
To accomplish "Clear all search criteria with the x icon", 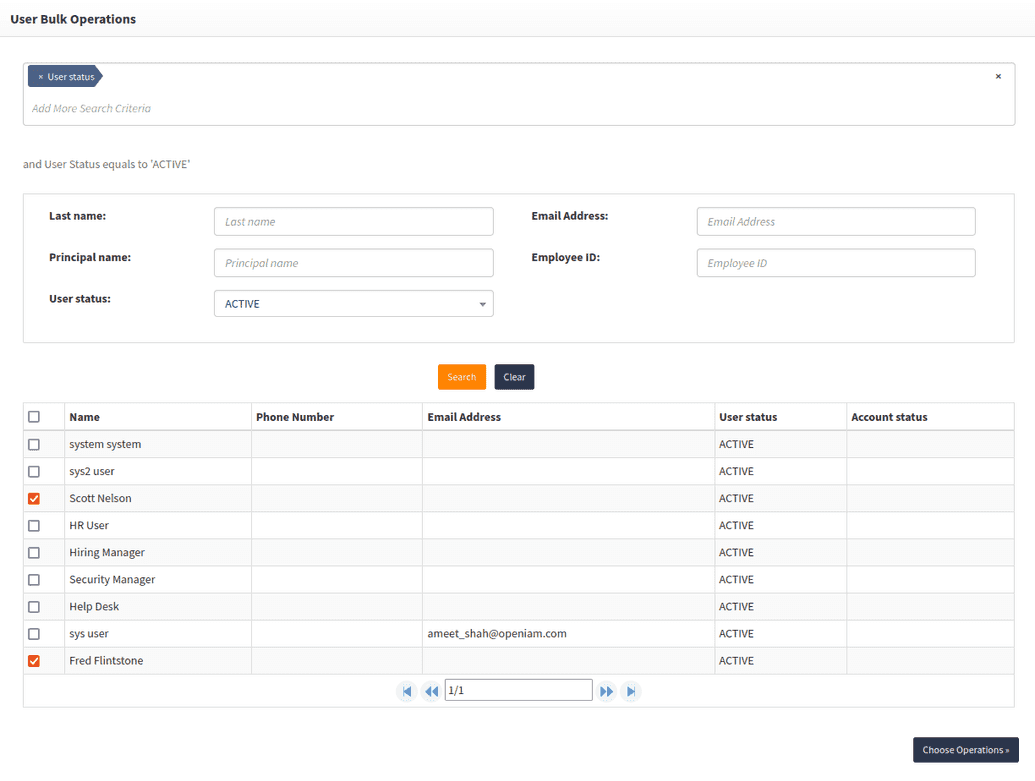I will pyautogui.click(x=997, y=75).
